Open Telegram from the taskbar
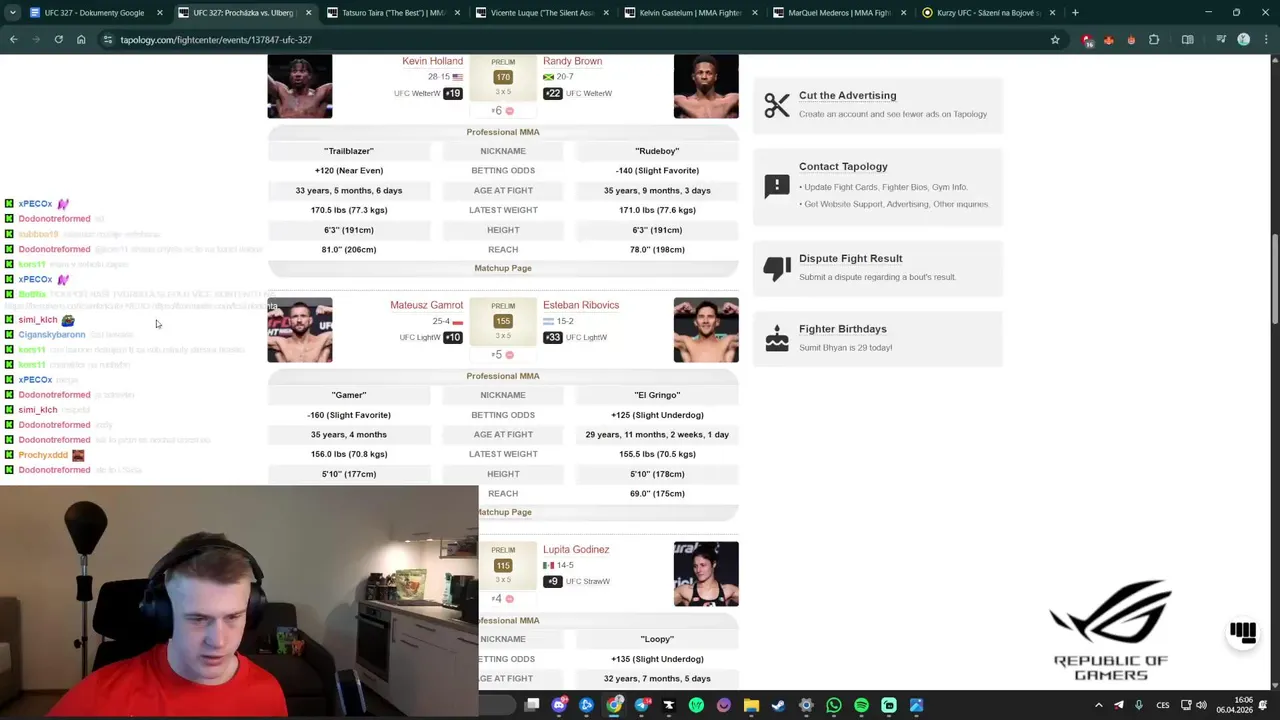This screenshot has width=1280, height=720. click(x=641, y=705)
